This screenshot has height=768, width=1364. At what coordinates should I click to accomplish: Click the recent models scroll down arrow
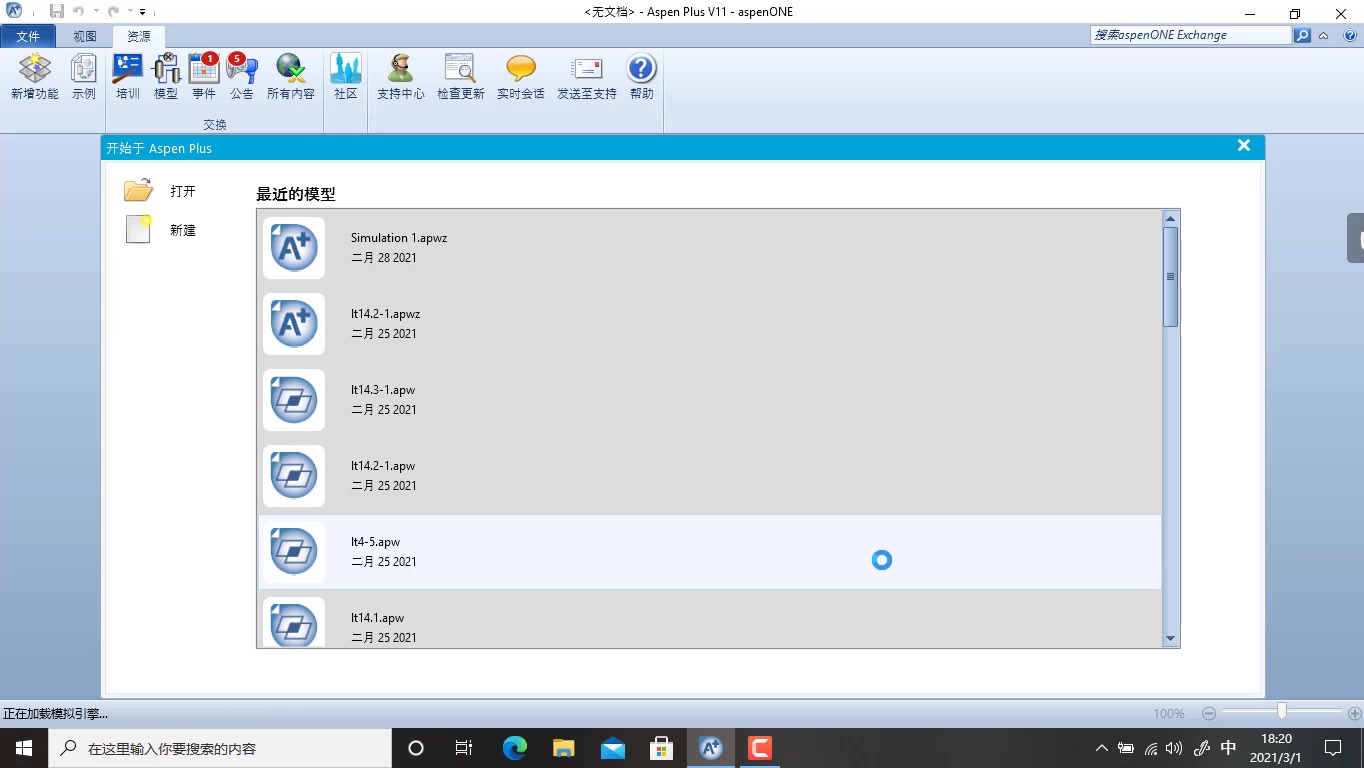[x=1171, y=639]
